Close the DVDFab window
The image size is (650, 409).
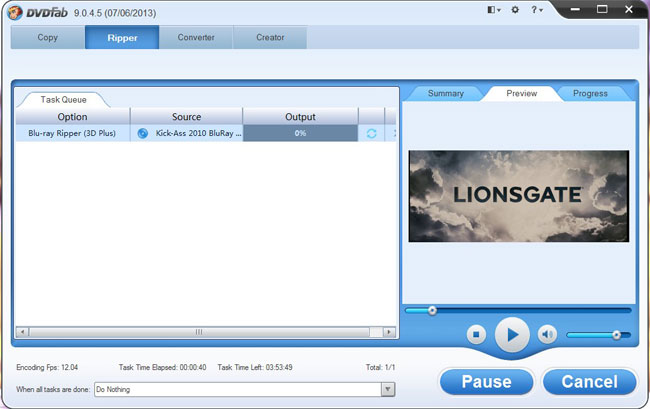click(629, 9)
